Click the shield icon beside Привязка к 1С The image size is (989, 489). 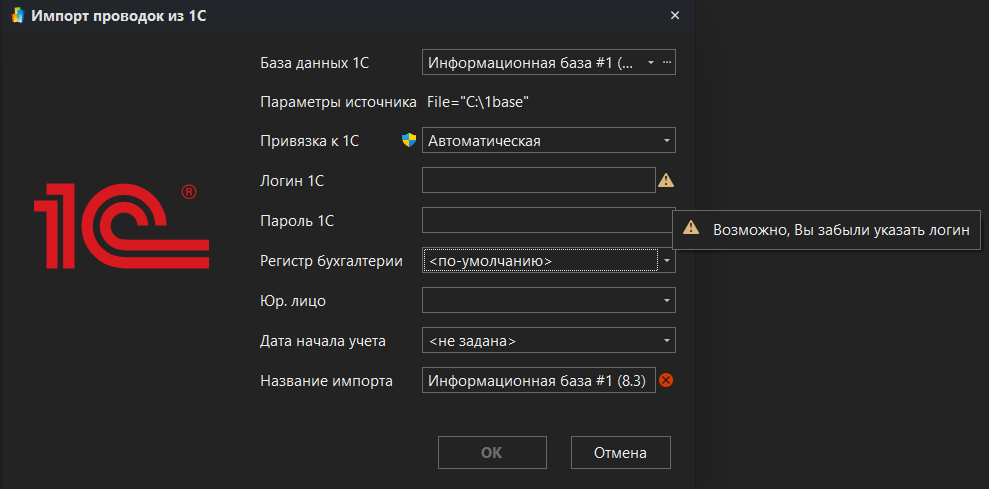pos(409,140)
